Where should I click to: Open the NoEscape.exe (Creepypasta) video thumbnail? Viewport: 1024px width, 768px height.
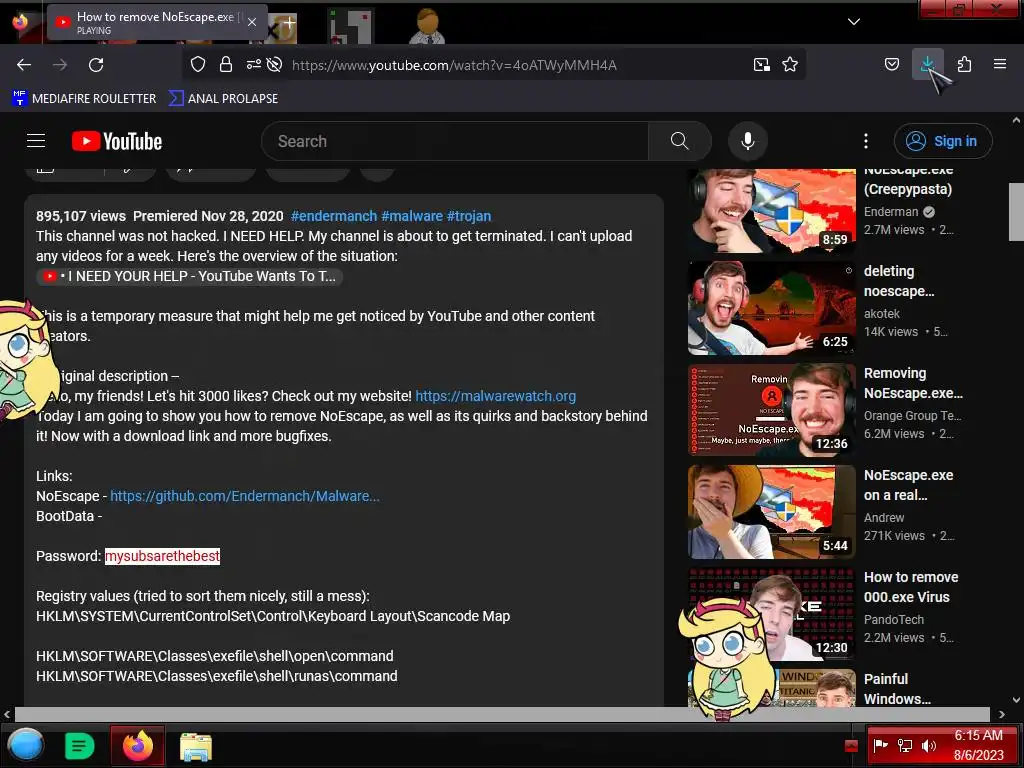[771, 211]
